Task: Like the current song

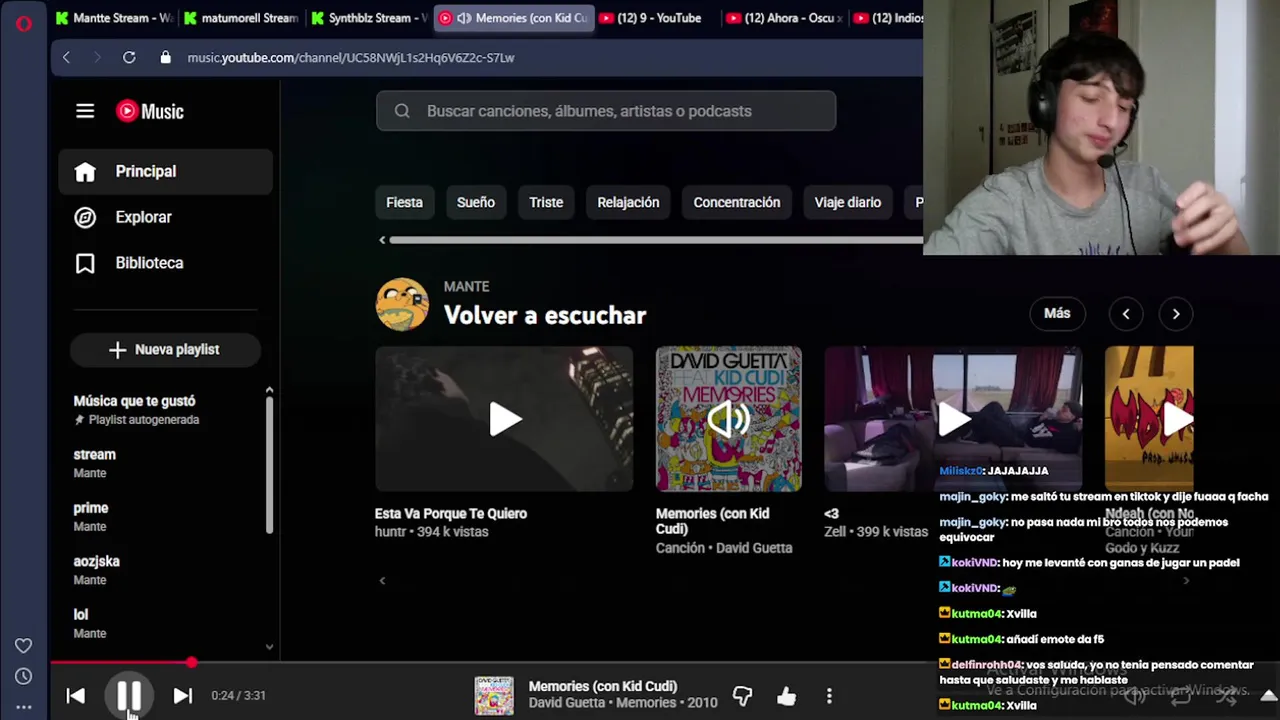Action: tap(786, 696)
